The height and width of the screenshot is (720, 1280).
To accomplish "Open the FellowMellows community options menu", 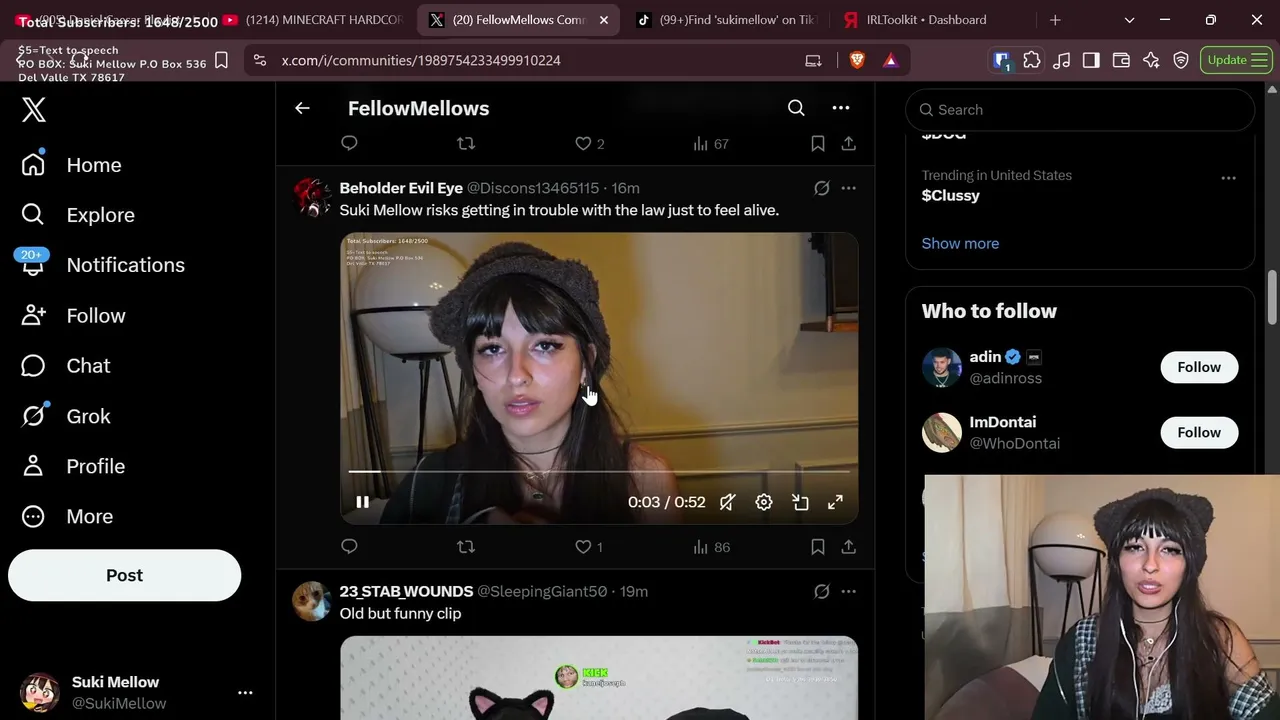I will coord(841,108).
